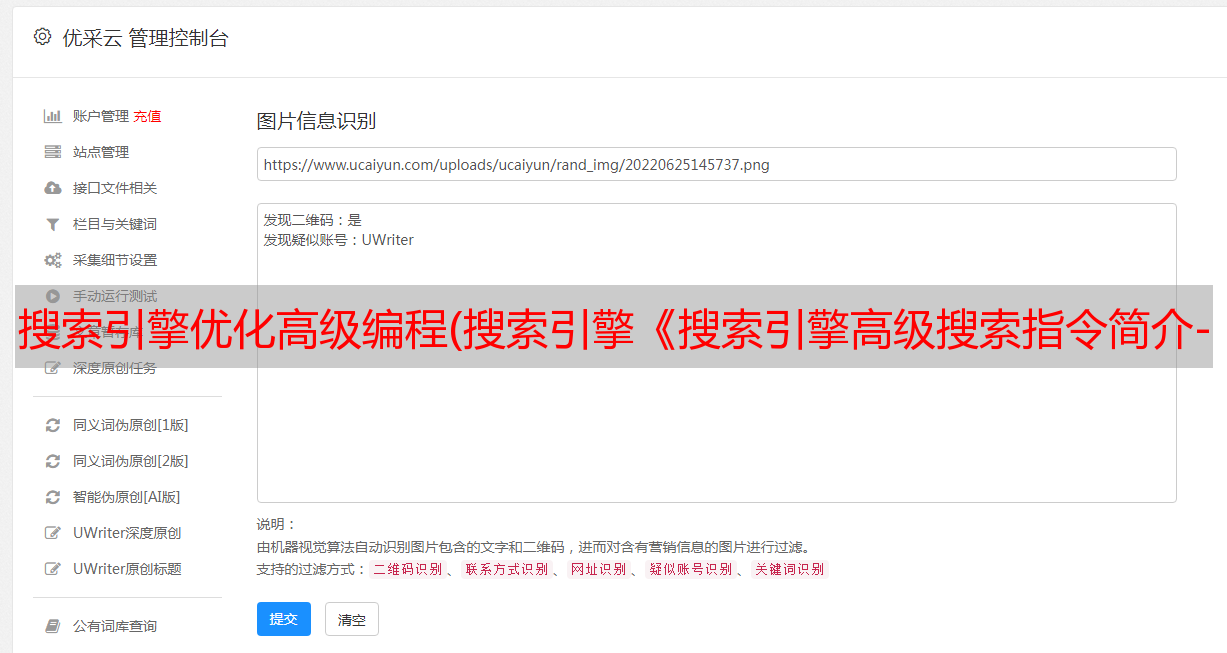Click the result line 发现疑似账号：UWriter
Image resolution: width=1227 pixels, height=653 pixels.
338,240
